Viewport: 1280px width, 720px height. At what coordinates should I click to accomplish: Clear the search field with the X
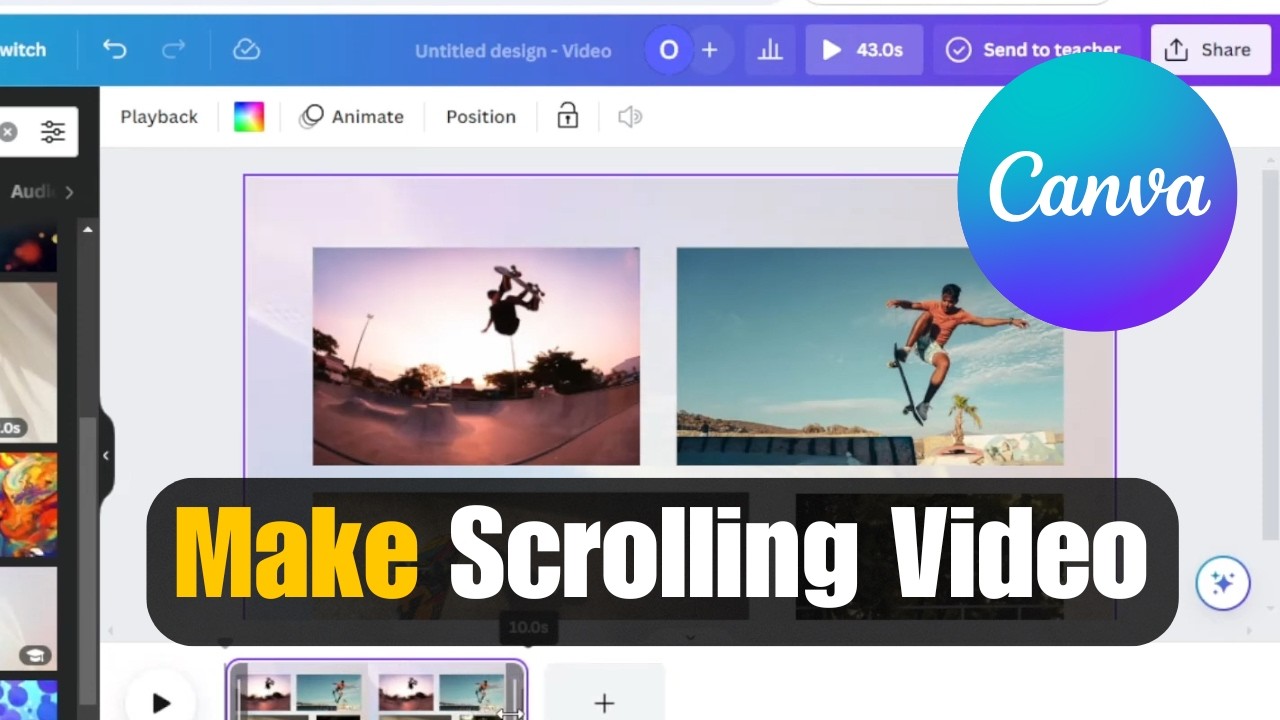8,132
